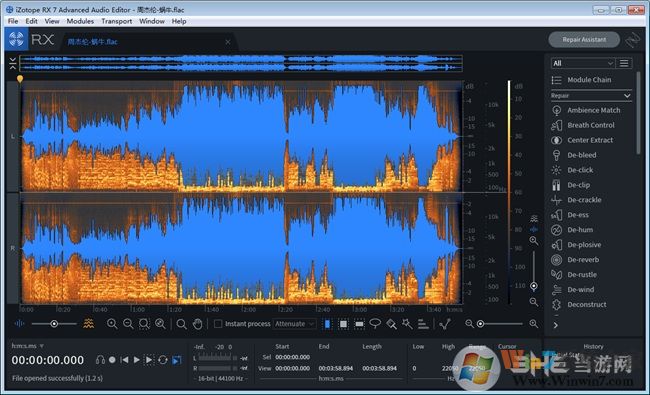
Task: Select the frequency selection tool
Action: tap(359, 324)
